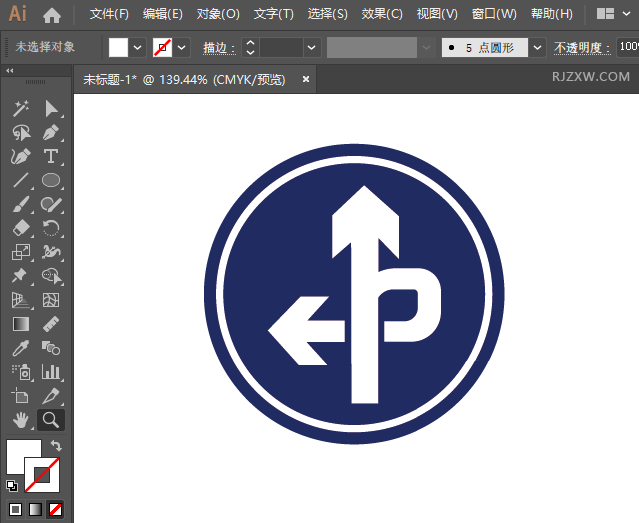Select the Line Segment tool
The height and width of the screenshot is (523, 639).
[x=20, y=180]
